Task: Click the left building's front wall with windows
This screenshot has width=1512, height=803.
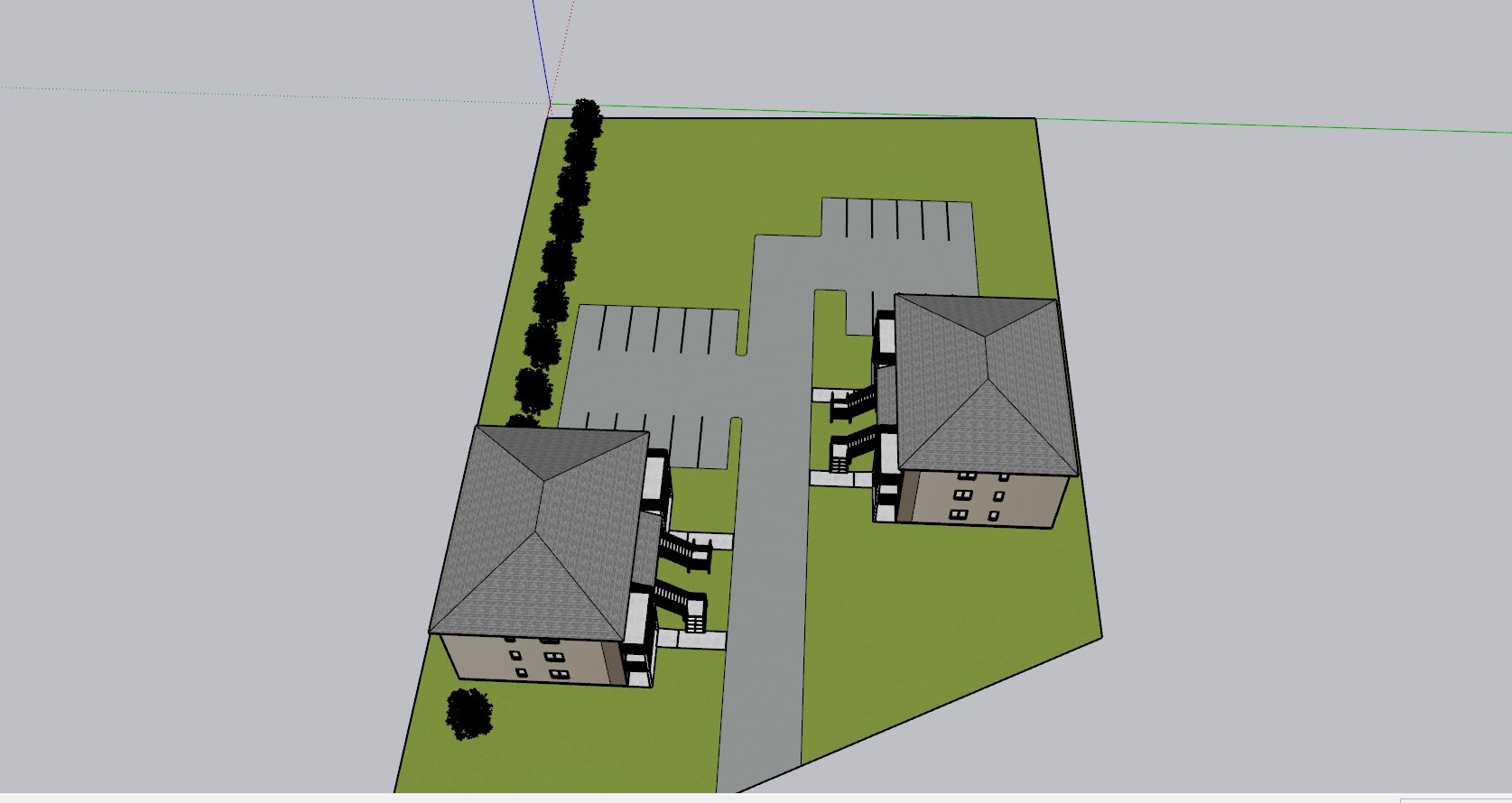Action: [x=533, y=659]
